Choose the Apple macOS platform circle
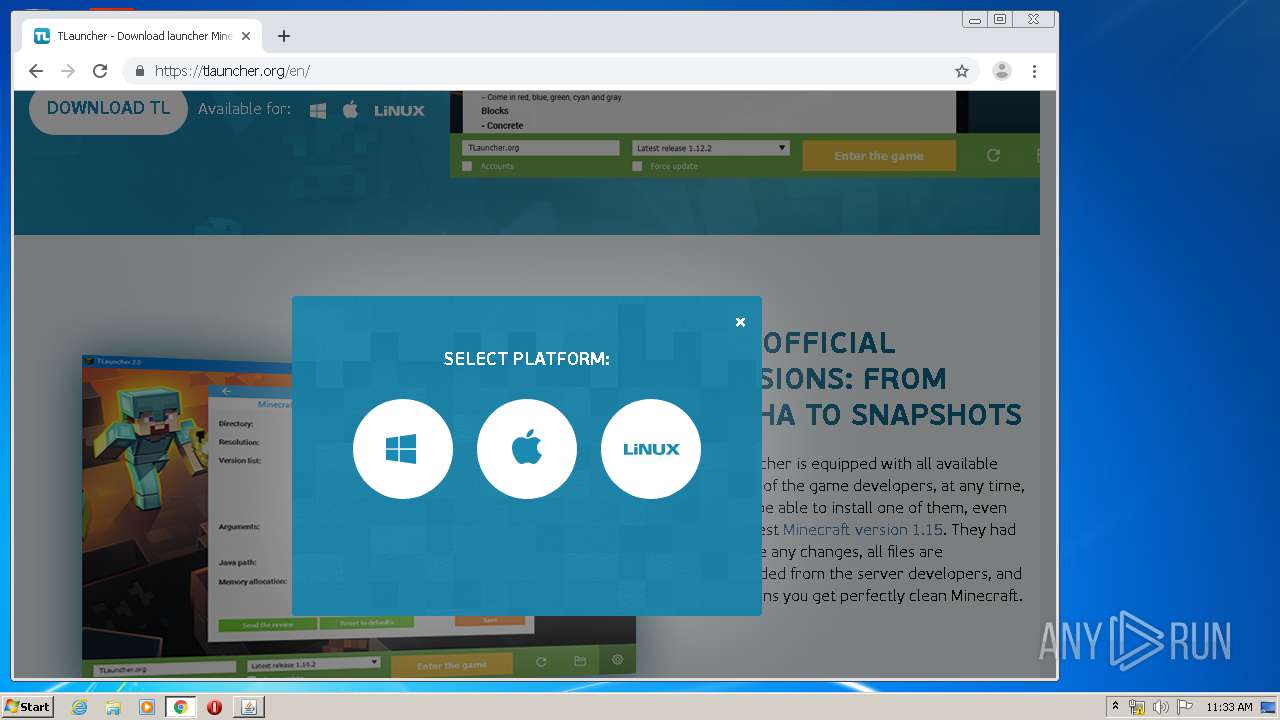 point(527,449)
